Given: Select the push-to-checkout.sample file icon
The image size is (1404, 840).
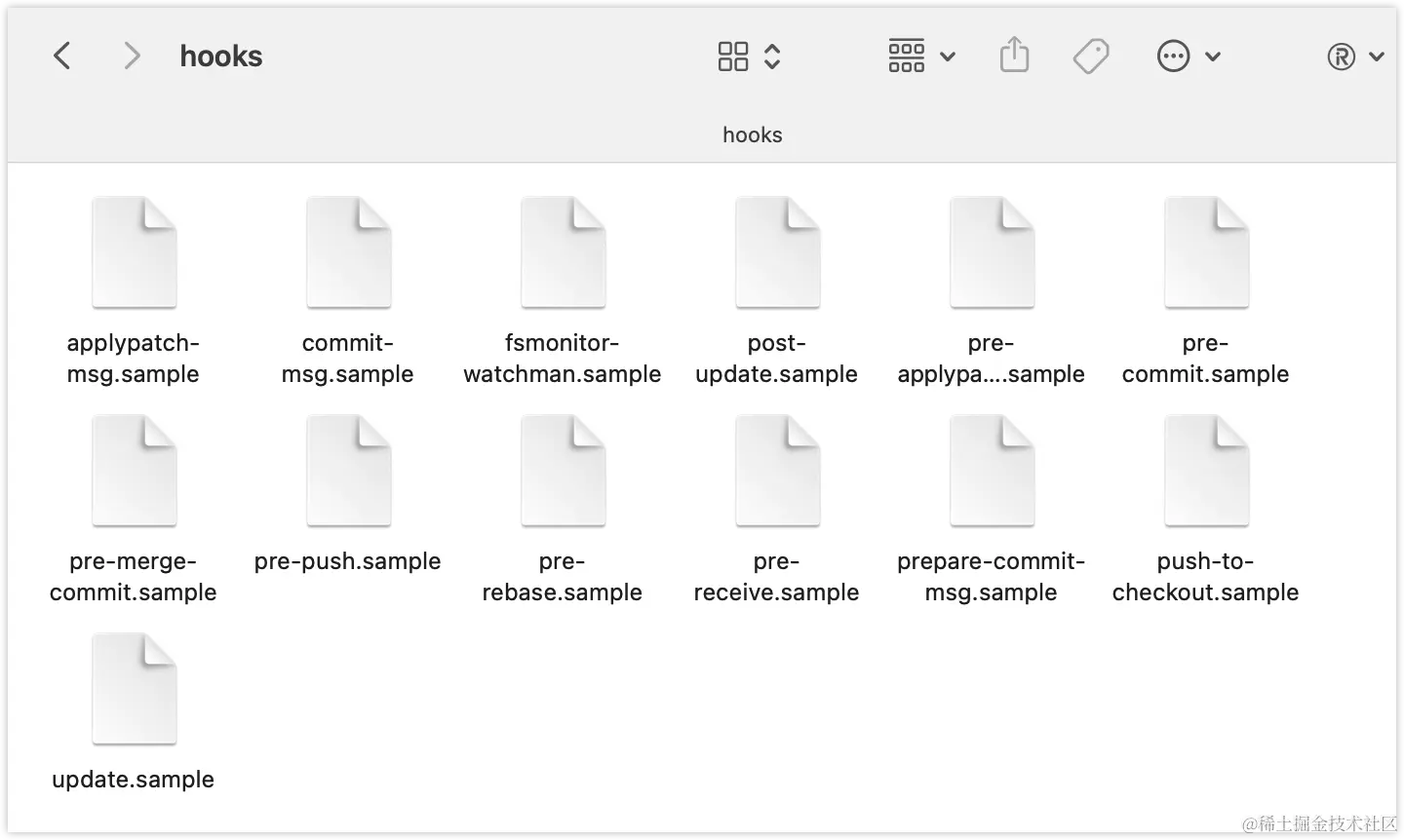Looking at the screenshot, I should (1207, 471).
